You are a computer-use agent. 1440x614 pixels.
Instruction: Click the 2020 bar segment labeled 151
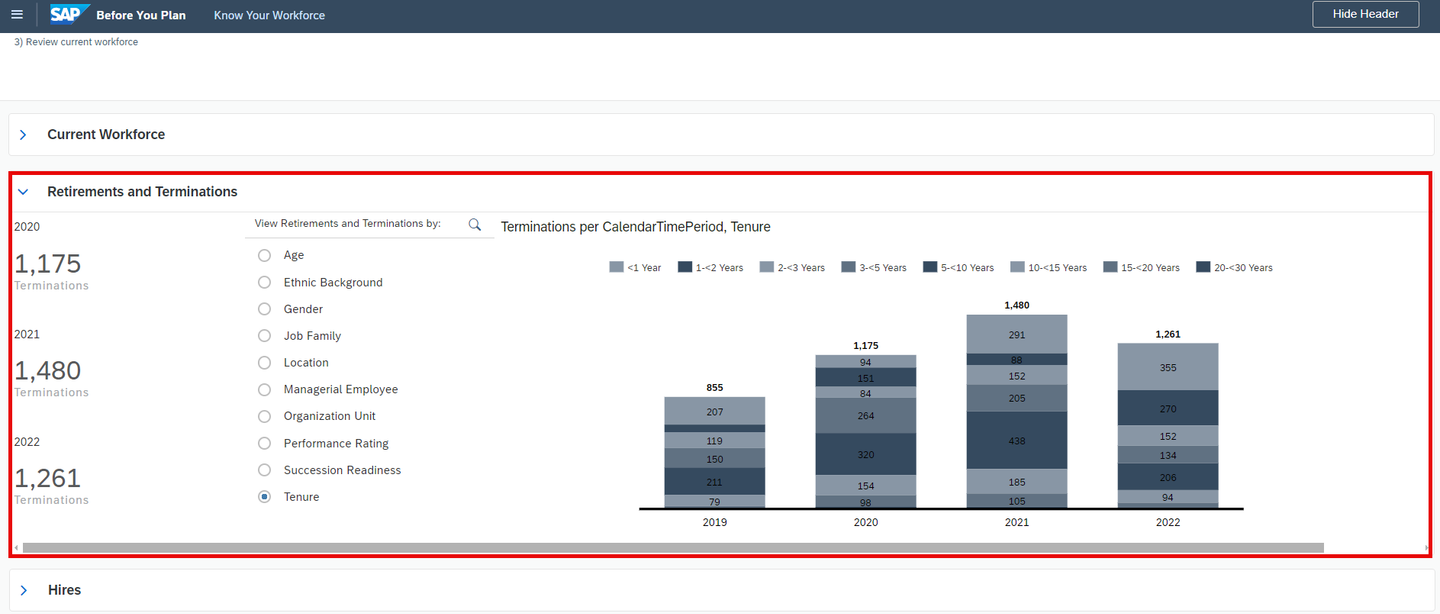[x=866, y=378]
